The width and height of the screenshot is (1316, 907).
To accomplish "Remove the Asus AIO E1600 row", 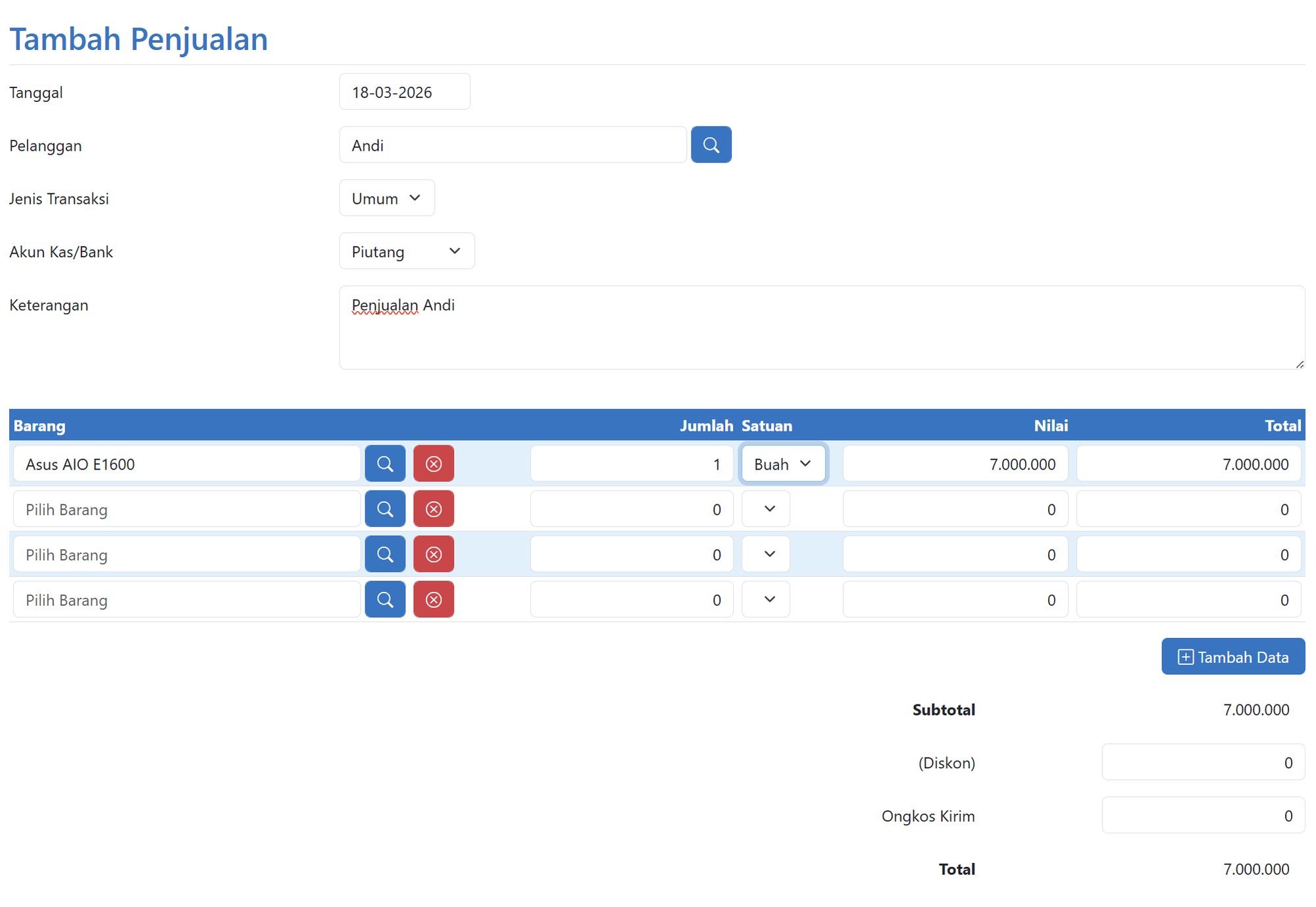I will tap(434, 464).
